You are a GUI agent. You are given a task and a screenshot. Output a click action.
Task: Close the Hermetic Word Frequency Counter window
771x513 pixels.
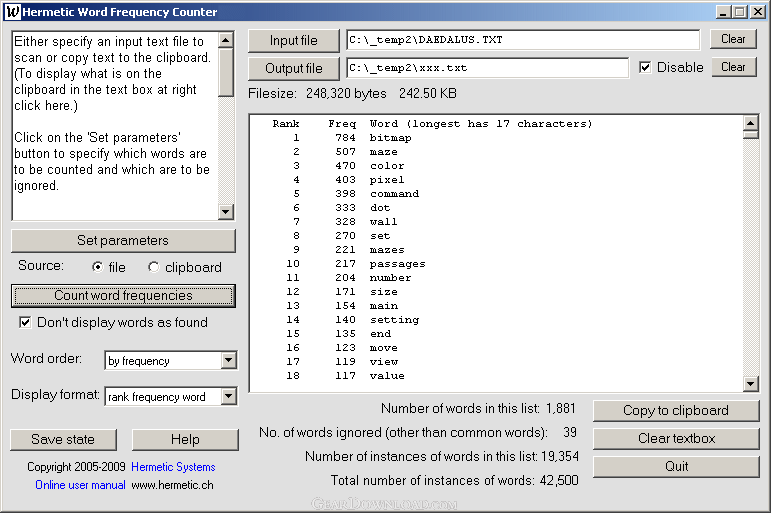tap(758, 12)
